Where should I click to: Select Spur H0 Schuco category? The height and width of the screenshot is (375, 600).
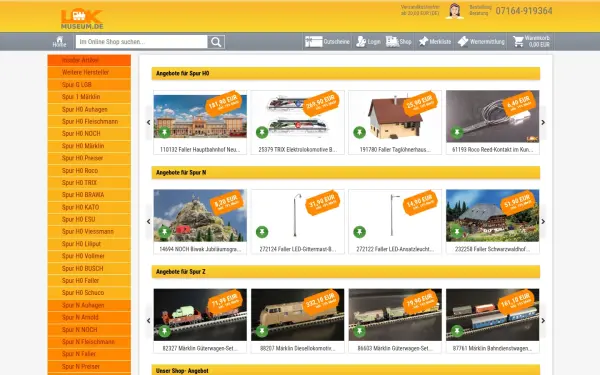[89, 293]
